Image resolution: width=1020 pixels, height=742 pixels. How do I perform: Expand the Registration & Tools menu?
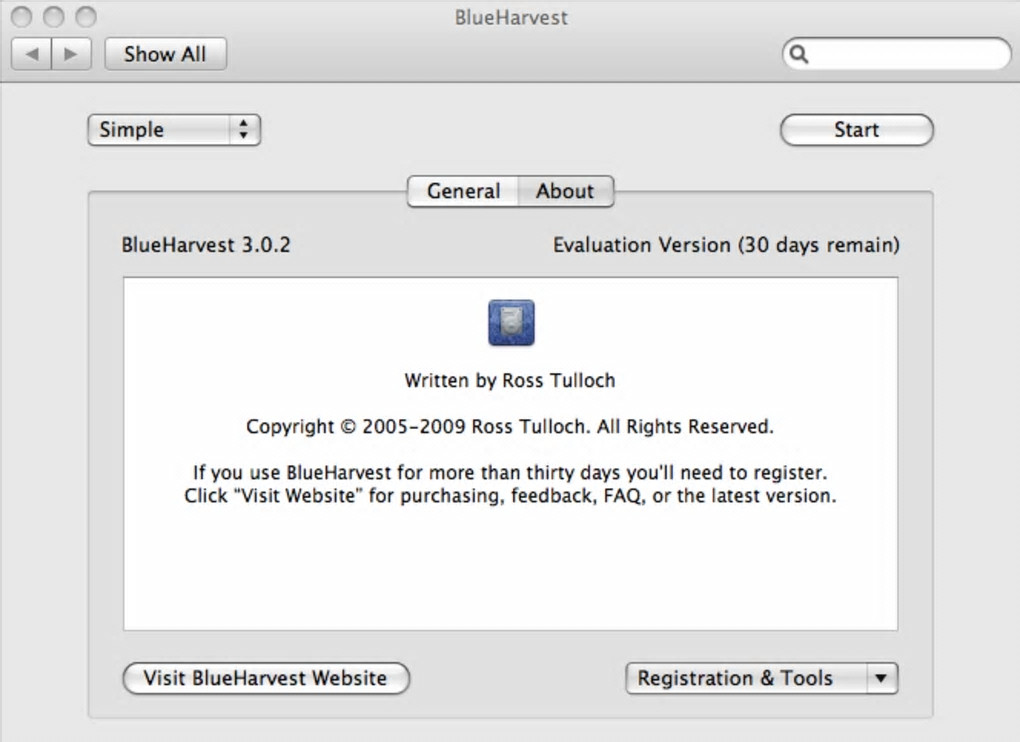tap(762, 678)
